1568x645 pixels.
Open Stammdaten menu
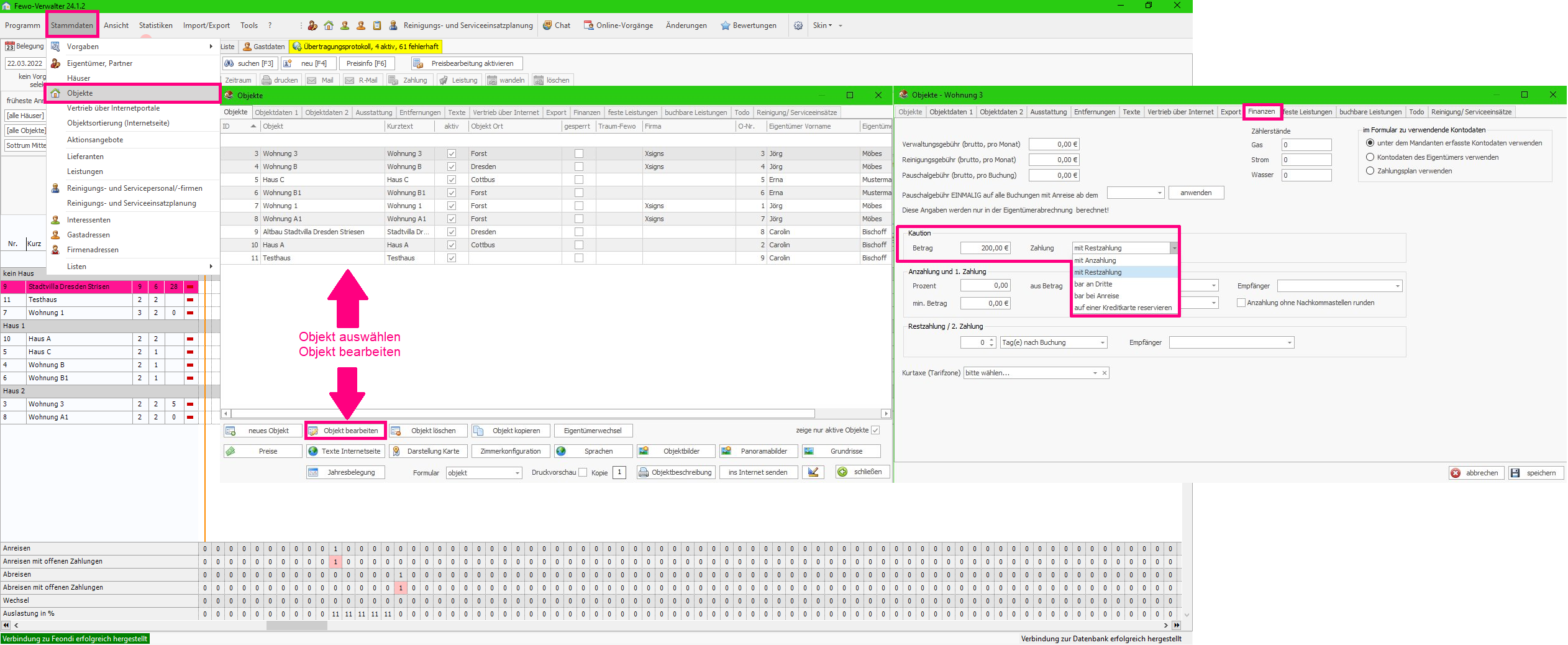coord(72,25)
